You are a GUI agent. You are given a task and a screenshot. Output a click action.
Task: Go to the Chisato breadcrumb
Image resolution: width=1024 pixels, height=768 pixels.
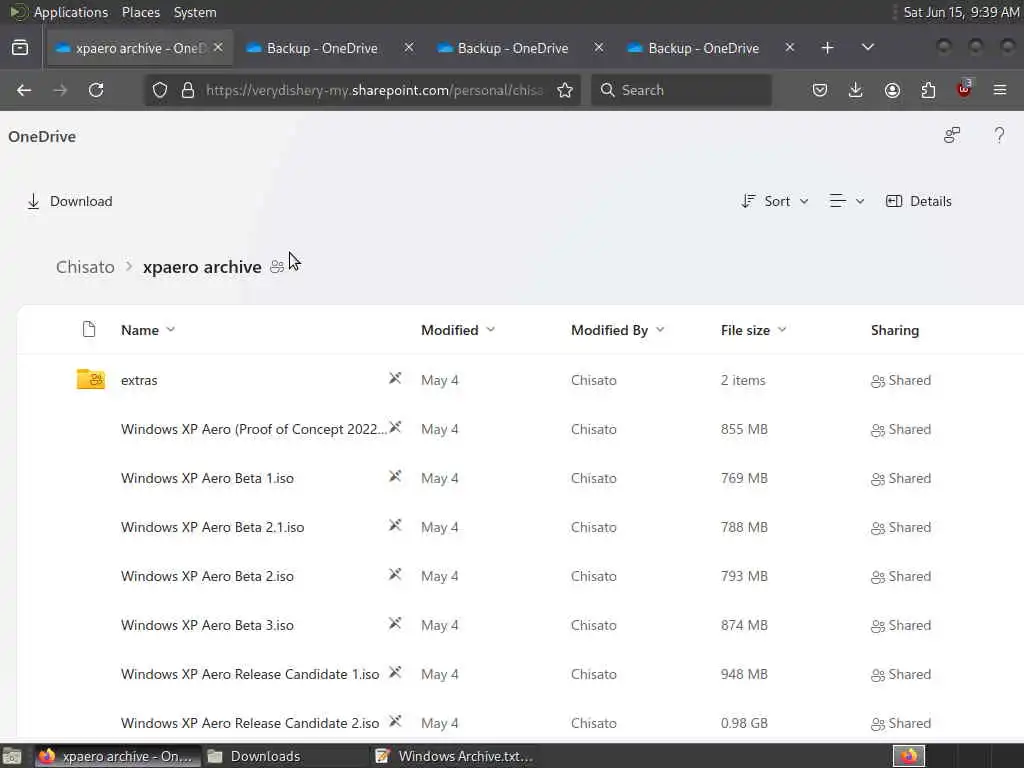coord(85,267)
